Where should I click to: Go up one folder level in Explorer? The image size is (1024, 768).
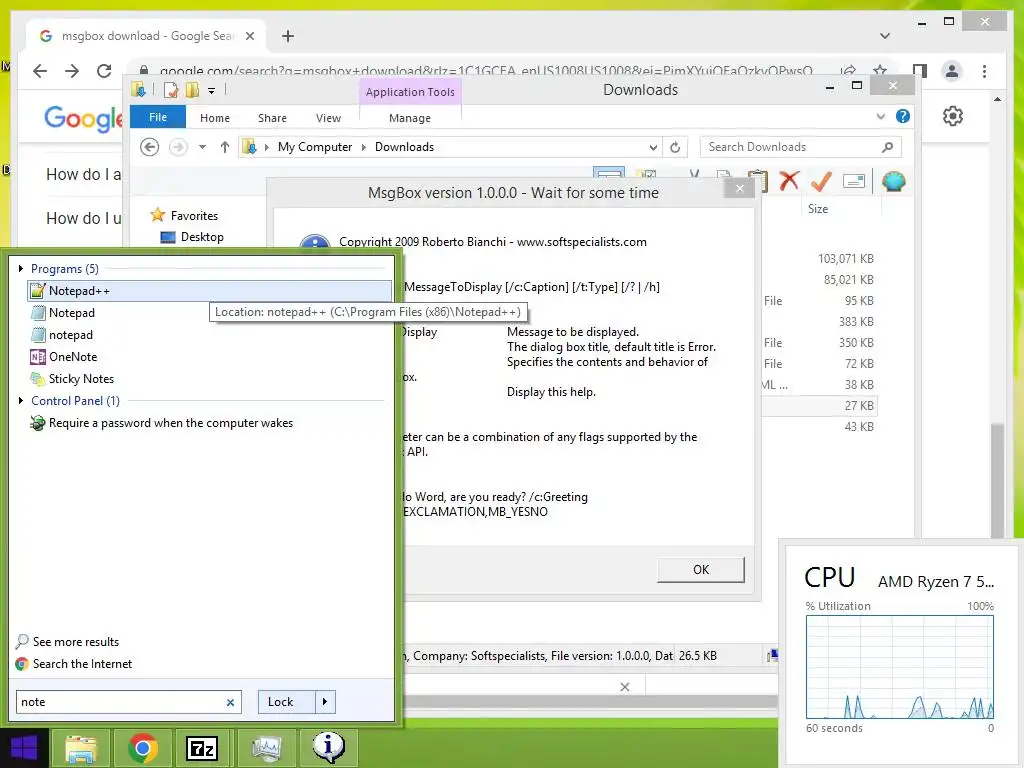[225, 147]
